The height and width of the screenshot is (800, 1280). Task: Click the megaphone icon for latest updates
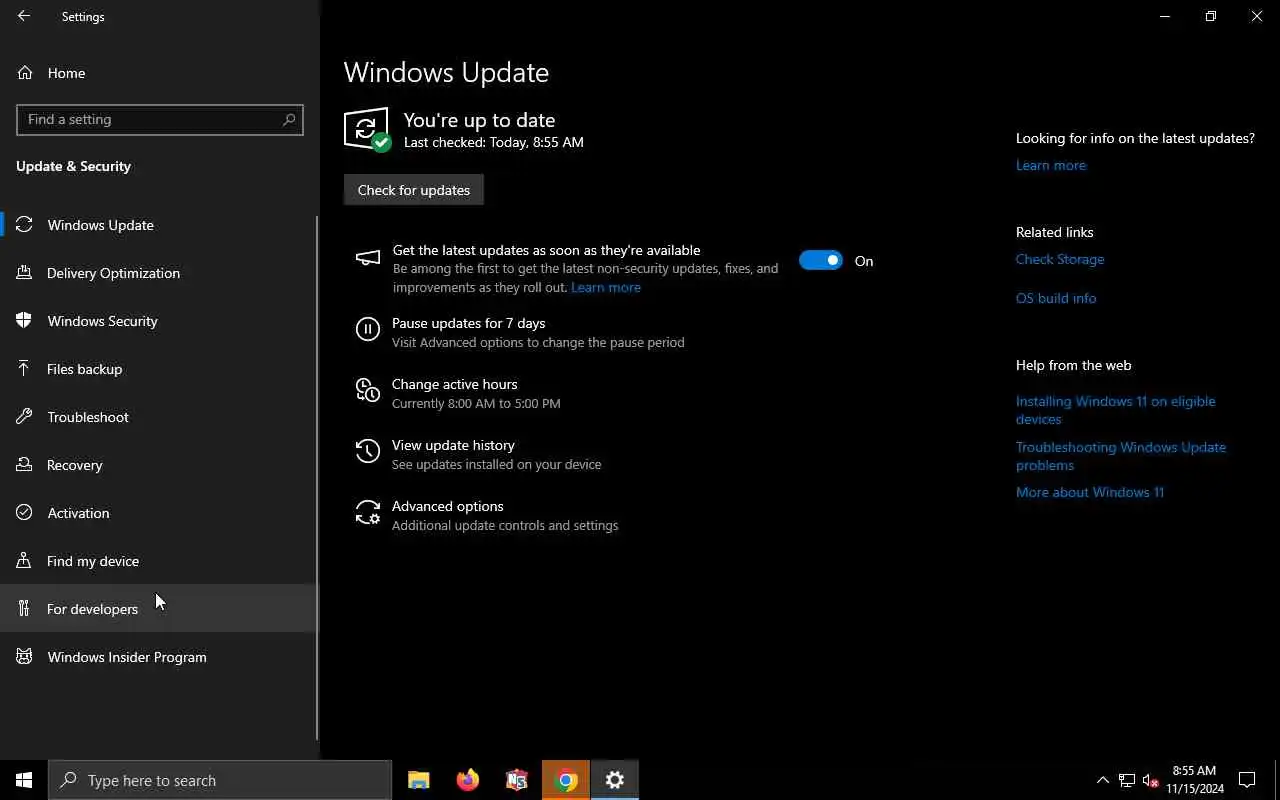point(368,259)
